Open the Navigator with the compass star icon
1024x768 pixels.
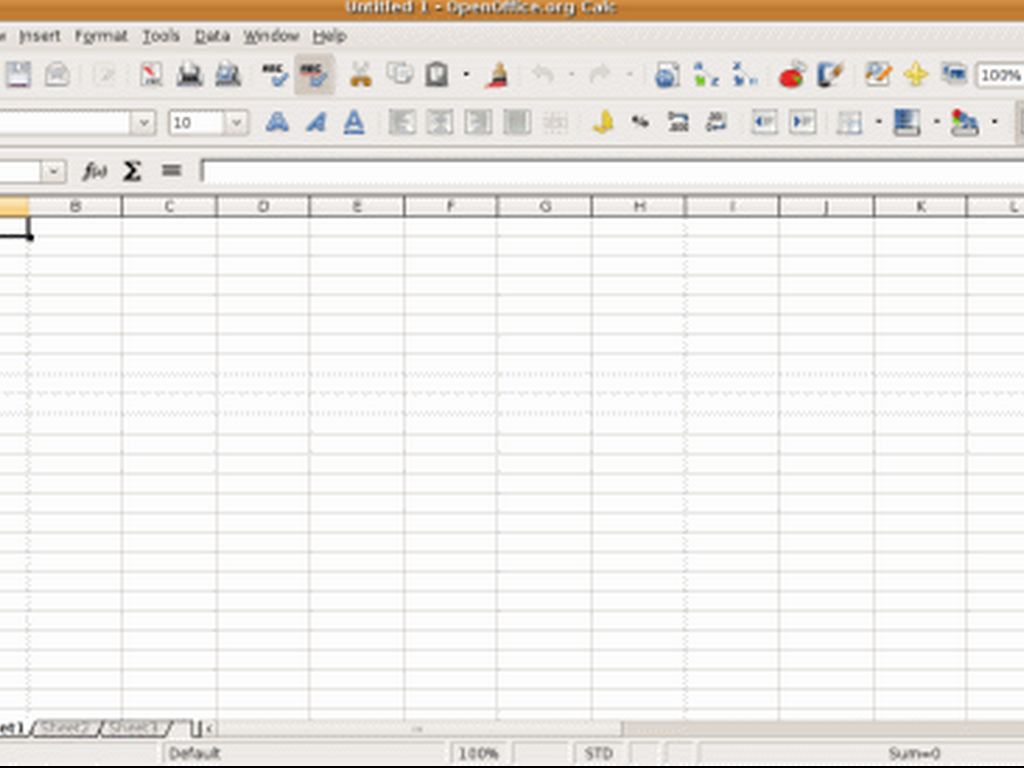[x=916, y=75]
